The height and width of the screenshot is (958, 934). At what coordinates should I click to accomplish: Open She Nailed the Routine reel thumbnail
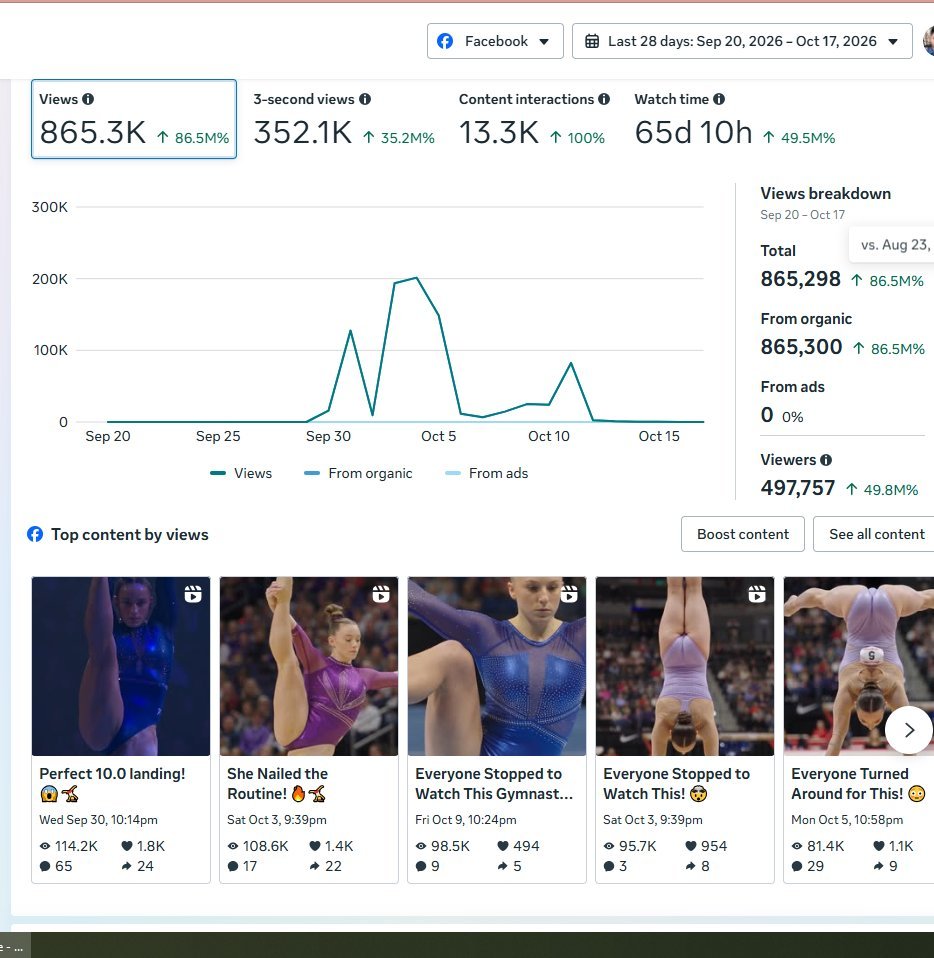coord(309,666)
